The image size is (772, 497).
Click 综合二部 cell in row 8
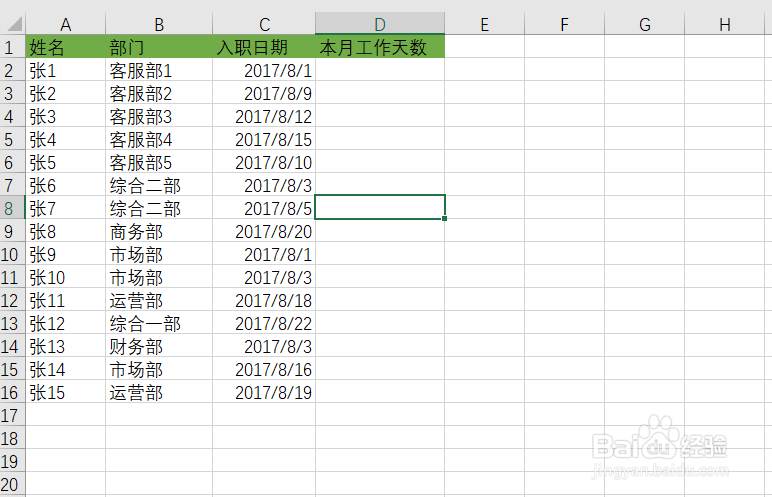point(159,208)
